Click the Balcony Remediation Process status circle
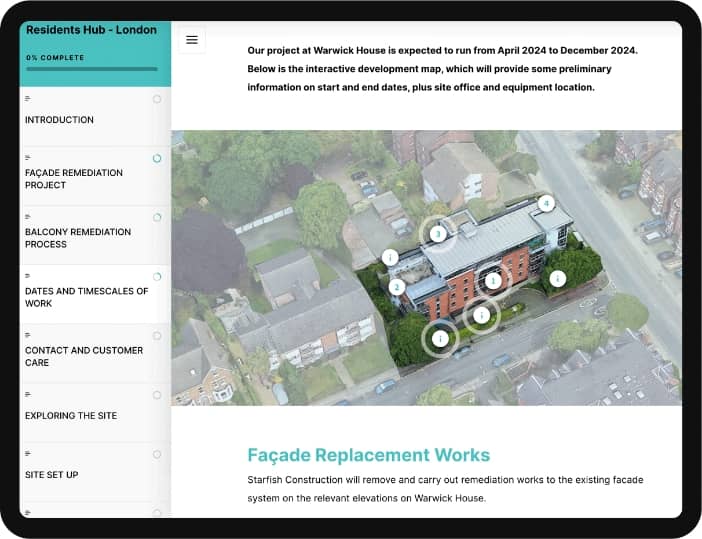The image size is (702, 539). [157, 217]
